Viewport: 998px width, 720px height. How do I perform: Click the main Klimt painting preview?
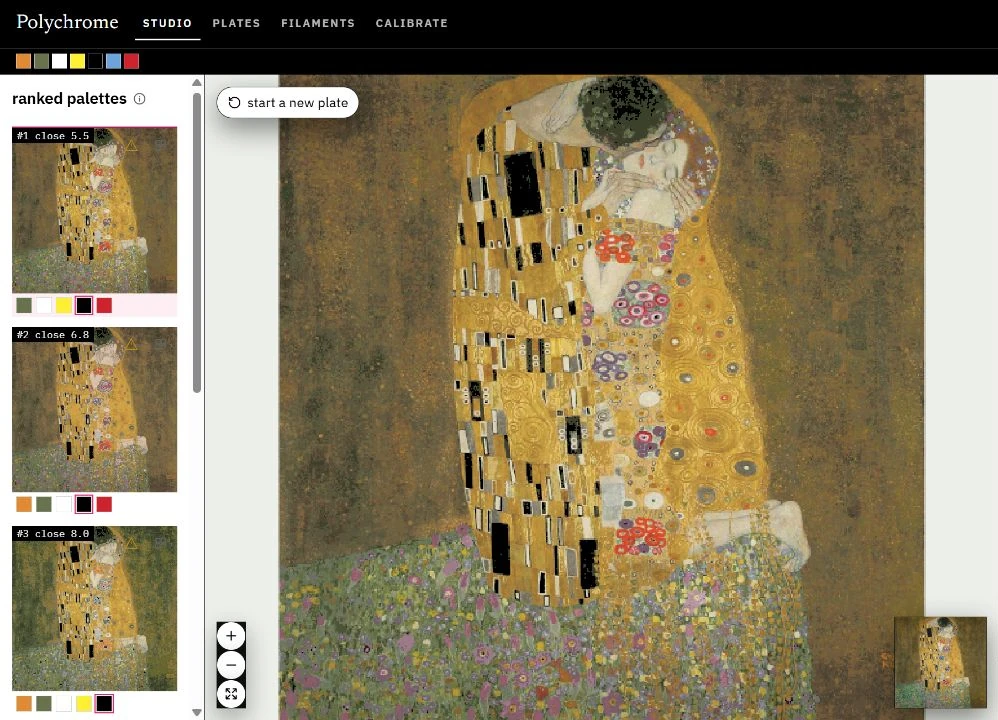click(x=601, y=397)
